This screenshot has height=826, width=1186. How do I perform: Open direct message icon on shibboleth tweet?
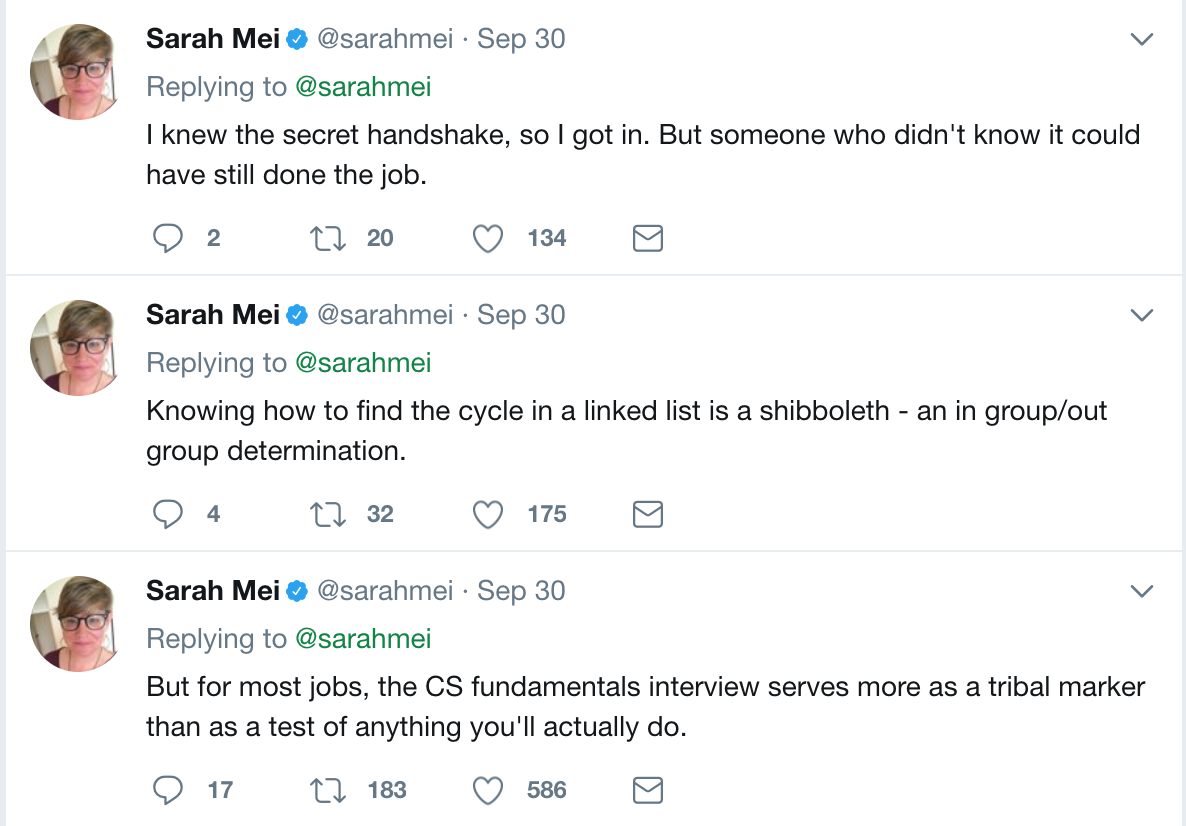647,514
